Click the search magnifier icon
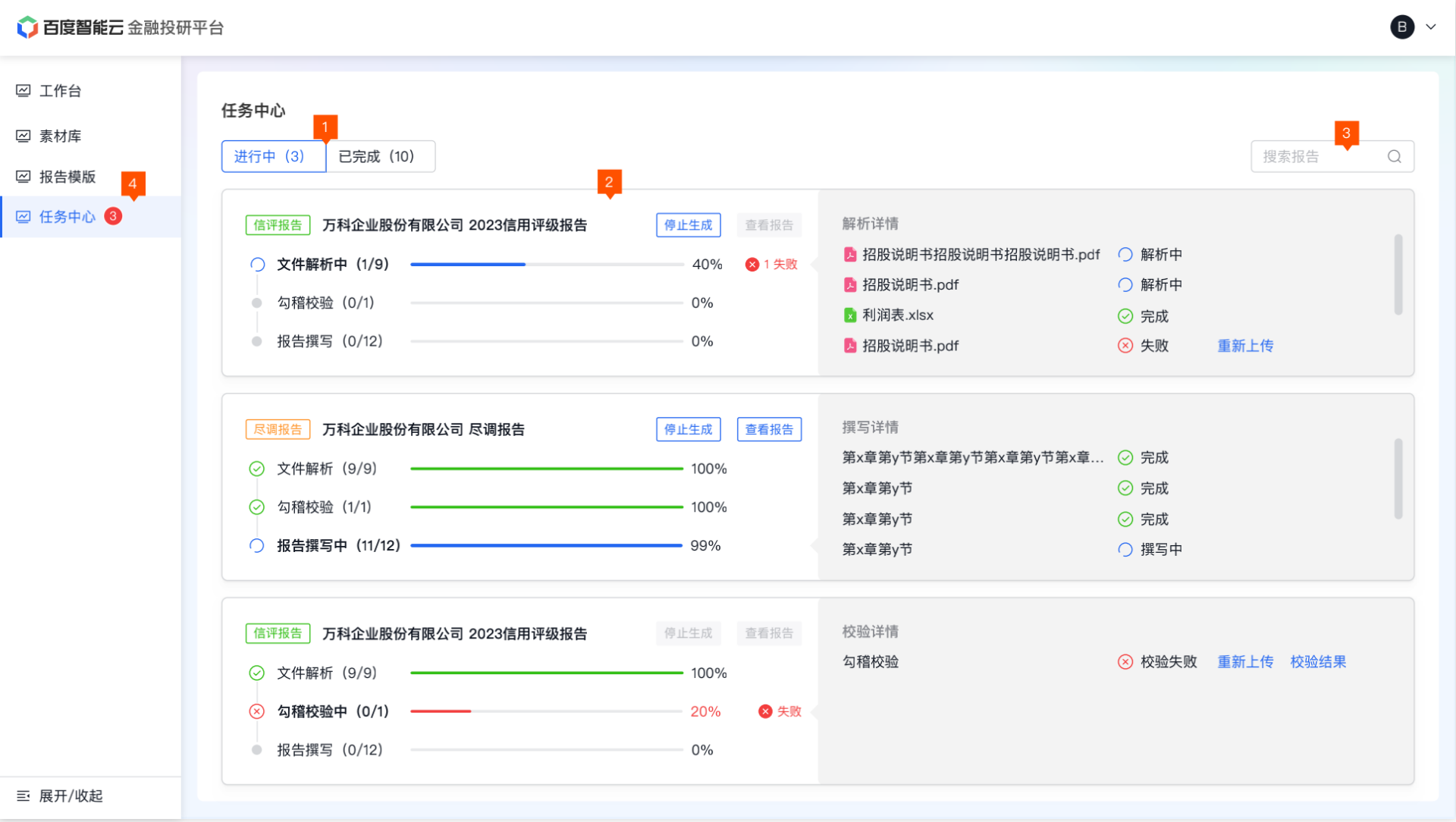 (x=1395, y=156)
